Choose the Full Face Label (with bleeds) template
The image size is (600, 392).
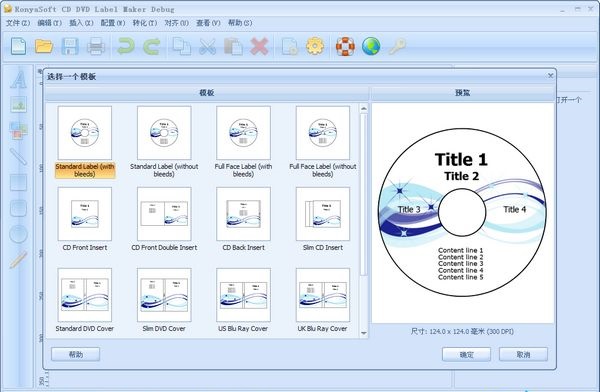243,142
